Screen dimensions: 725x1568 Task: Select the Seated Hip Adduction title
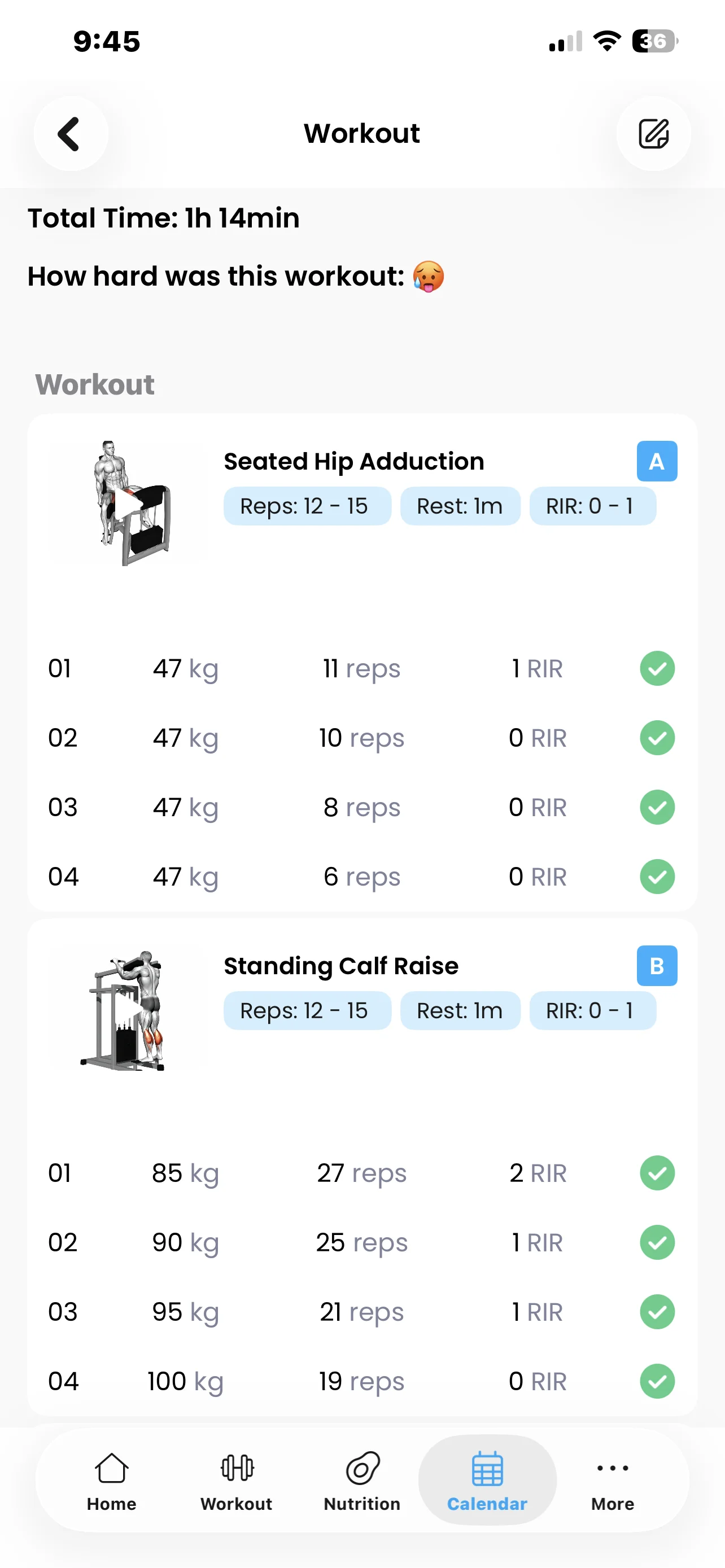(x=353, y=461)
